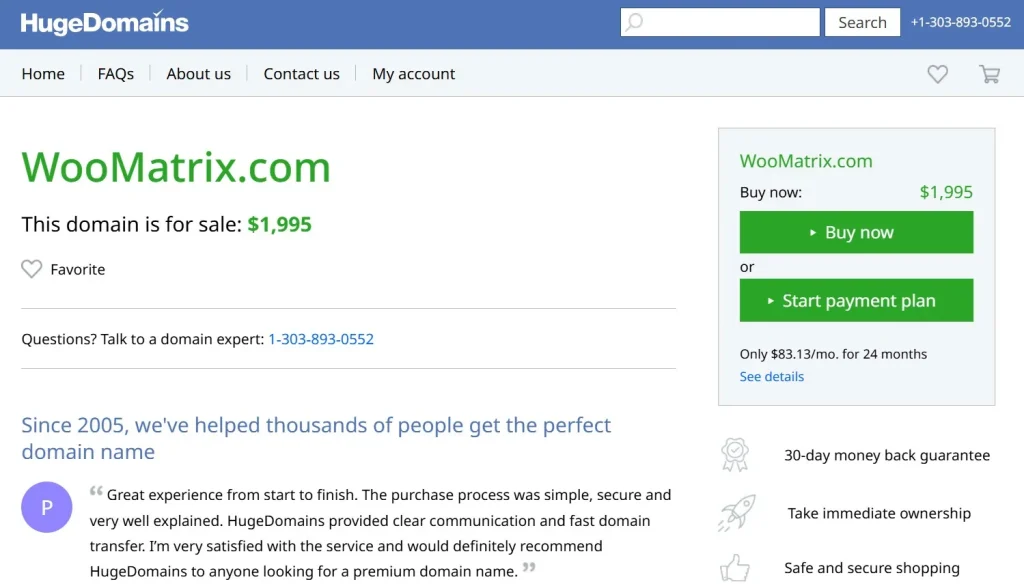Open My account page

click(x=413, y=74)
